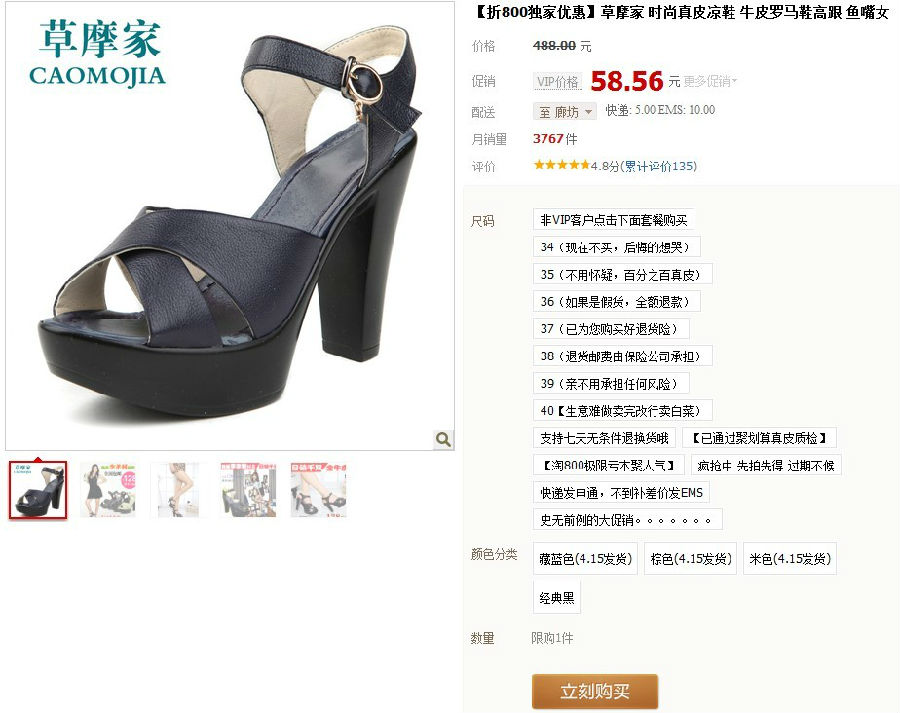View the second thumbnail with model in dress

tap(108, 490)
